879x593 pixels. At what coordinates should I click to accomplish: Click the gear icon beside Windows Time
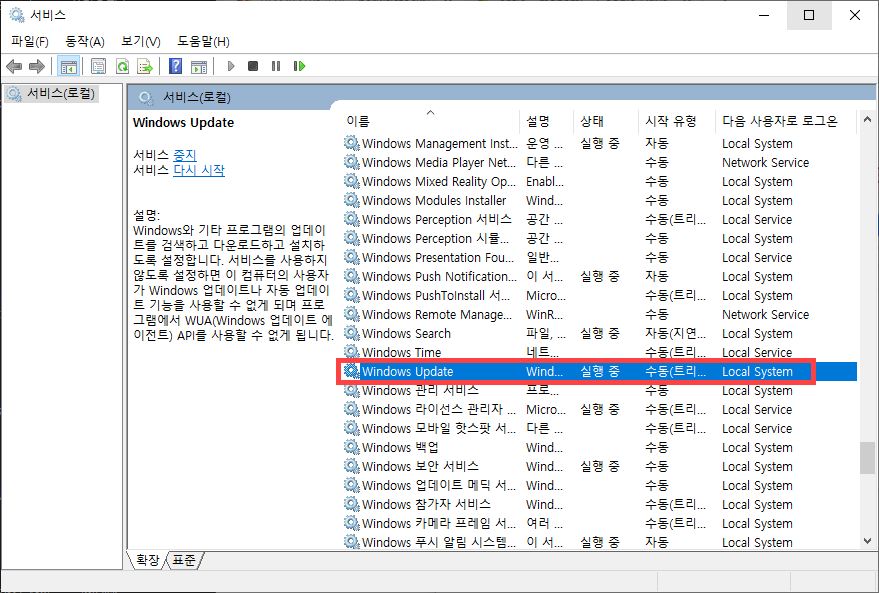pyautogui.click(x=351, y=353)
